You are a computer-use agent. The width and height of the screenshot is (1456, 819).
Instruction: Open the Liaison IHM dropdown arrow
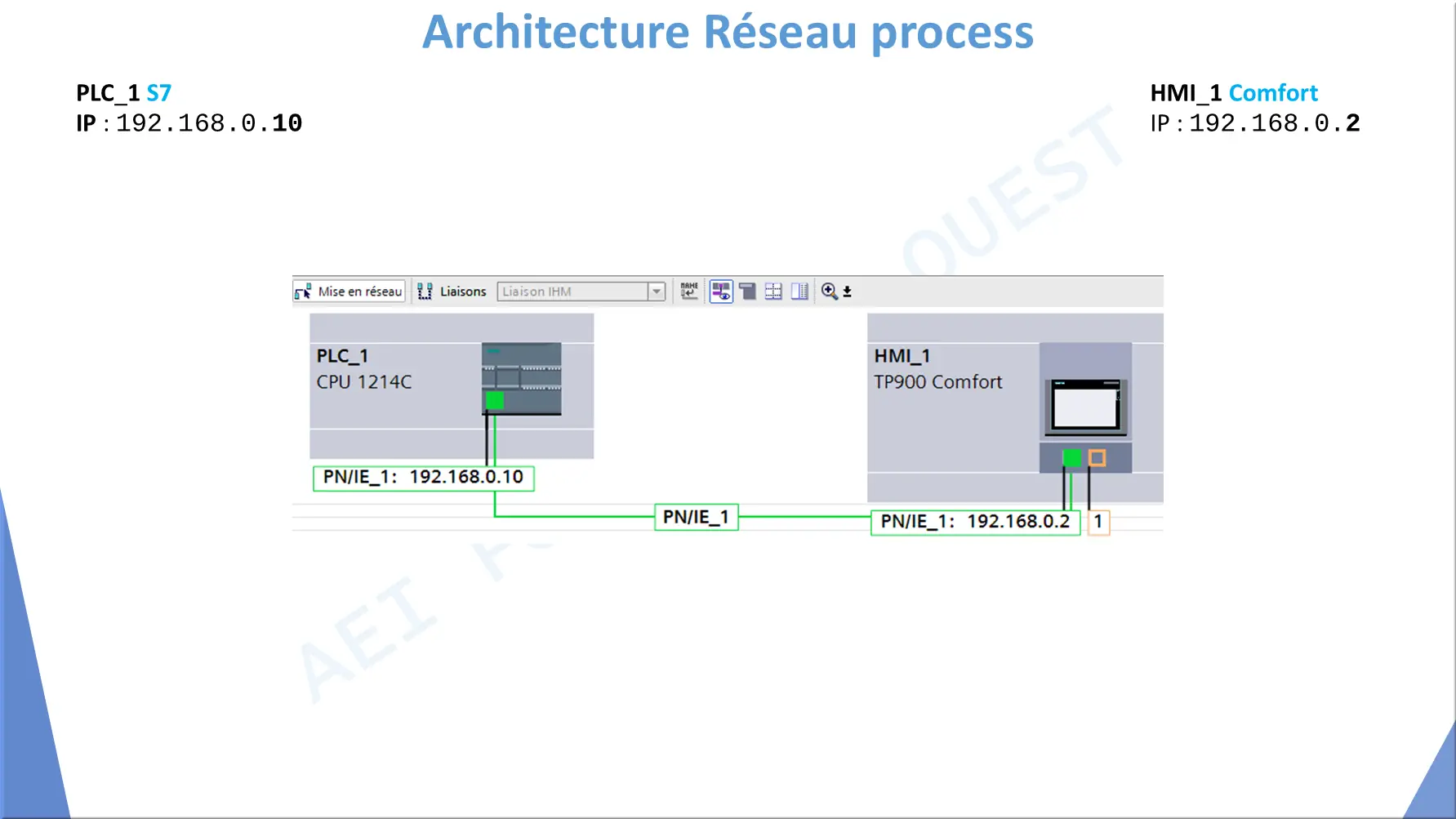pyautogui.click(x=657, y=292)
